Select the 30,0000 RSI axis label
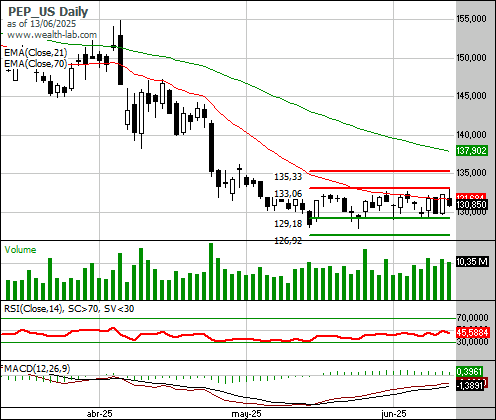This screenshot has height=420, width=496. 472,342
